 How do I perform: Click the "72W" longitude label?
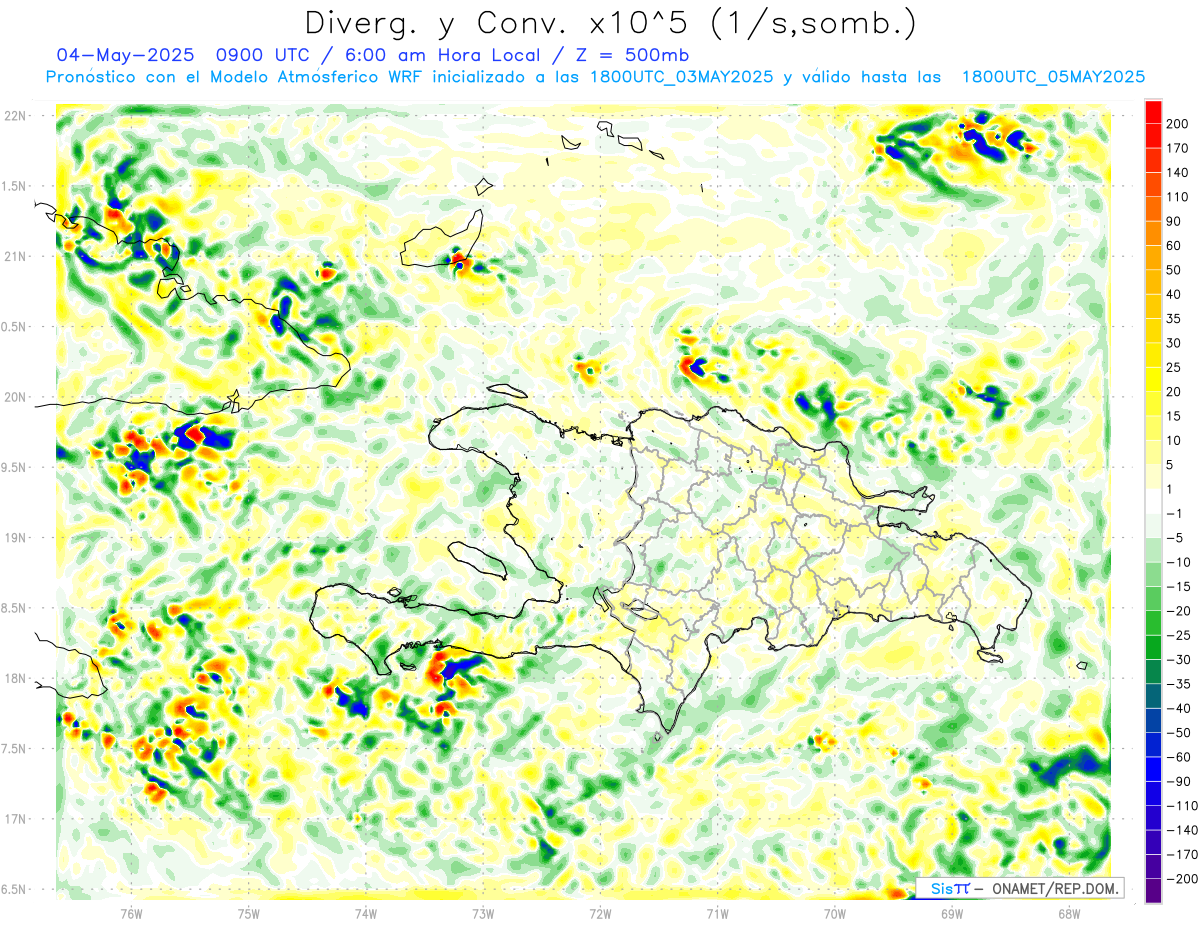point(600,914)
